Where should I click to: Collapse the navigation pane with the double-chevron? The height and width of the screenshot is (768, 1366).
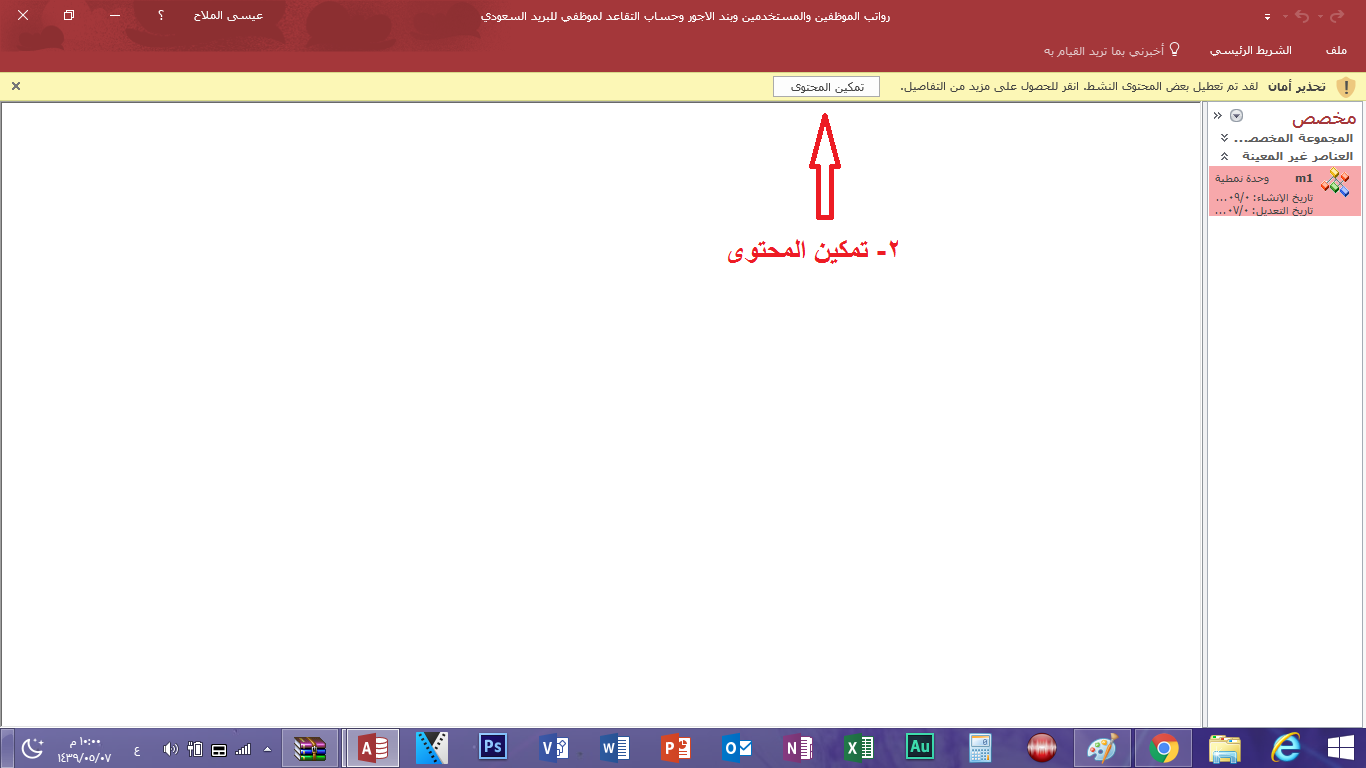tap(1218, 116)
